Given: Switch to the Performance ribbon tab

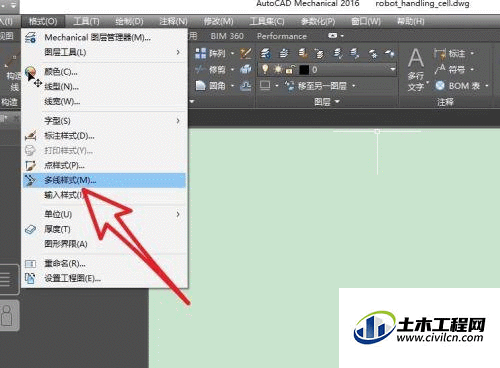Looking at the screenshot, I should click(282, 36).
